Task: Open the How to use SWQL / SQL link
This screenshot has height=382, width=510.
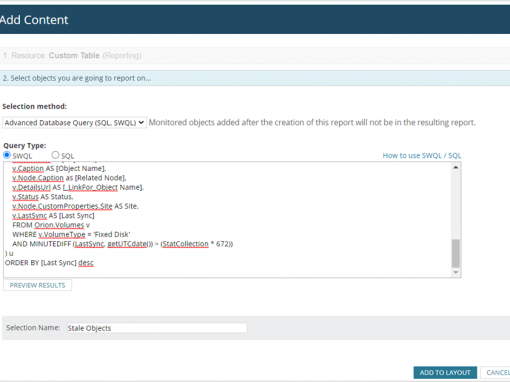Action: (x=422, y=155)
